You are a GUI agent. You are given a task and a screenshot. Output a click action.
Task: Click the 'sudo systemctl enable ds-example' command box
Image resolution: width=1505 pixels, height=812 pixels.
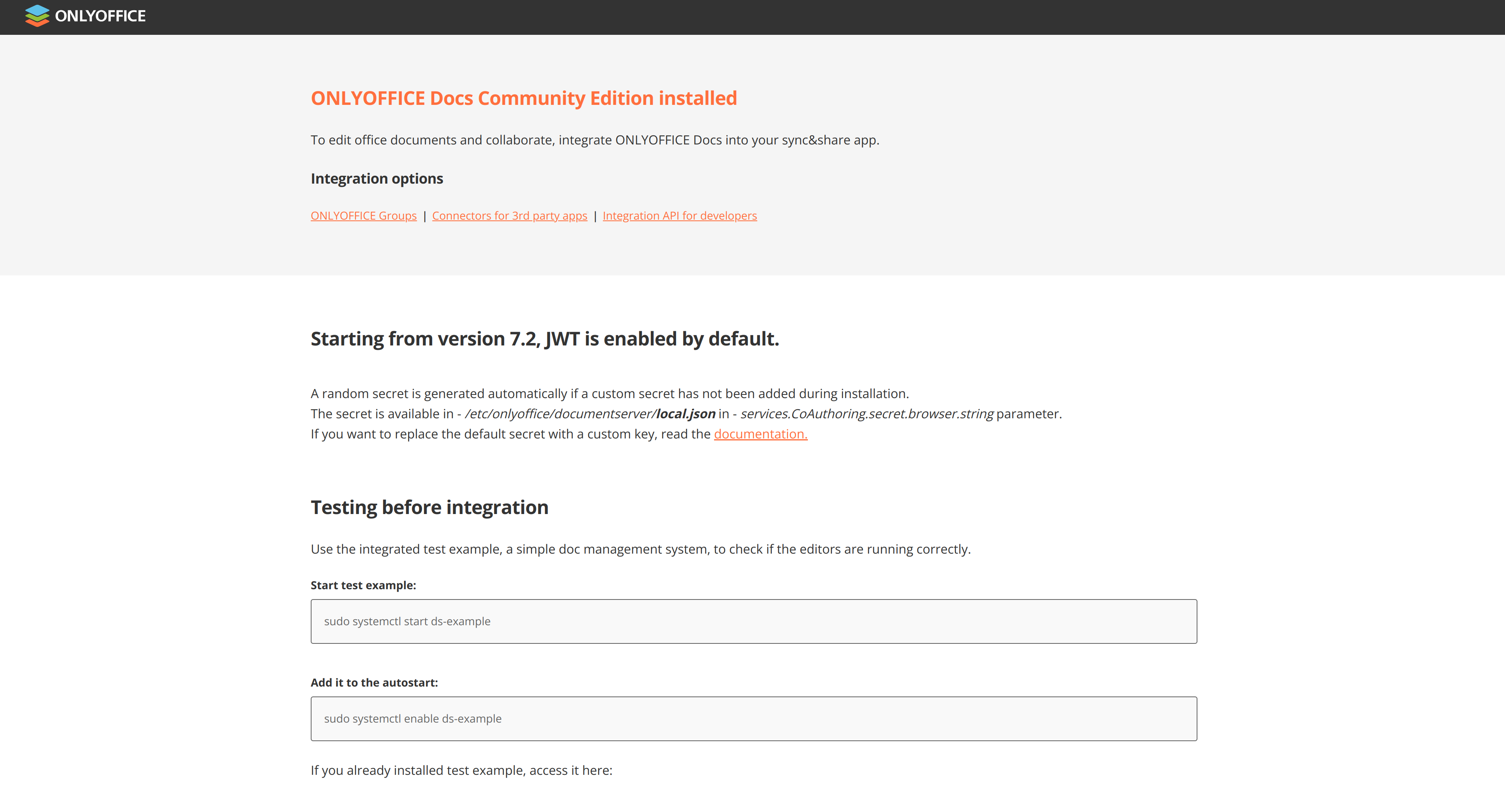(753, 719)
